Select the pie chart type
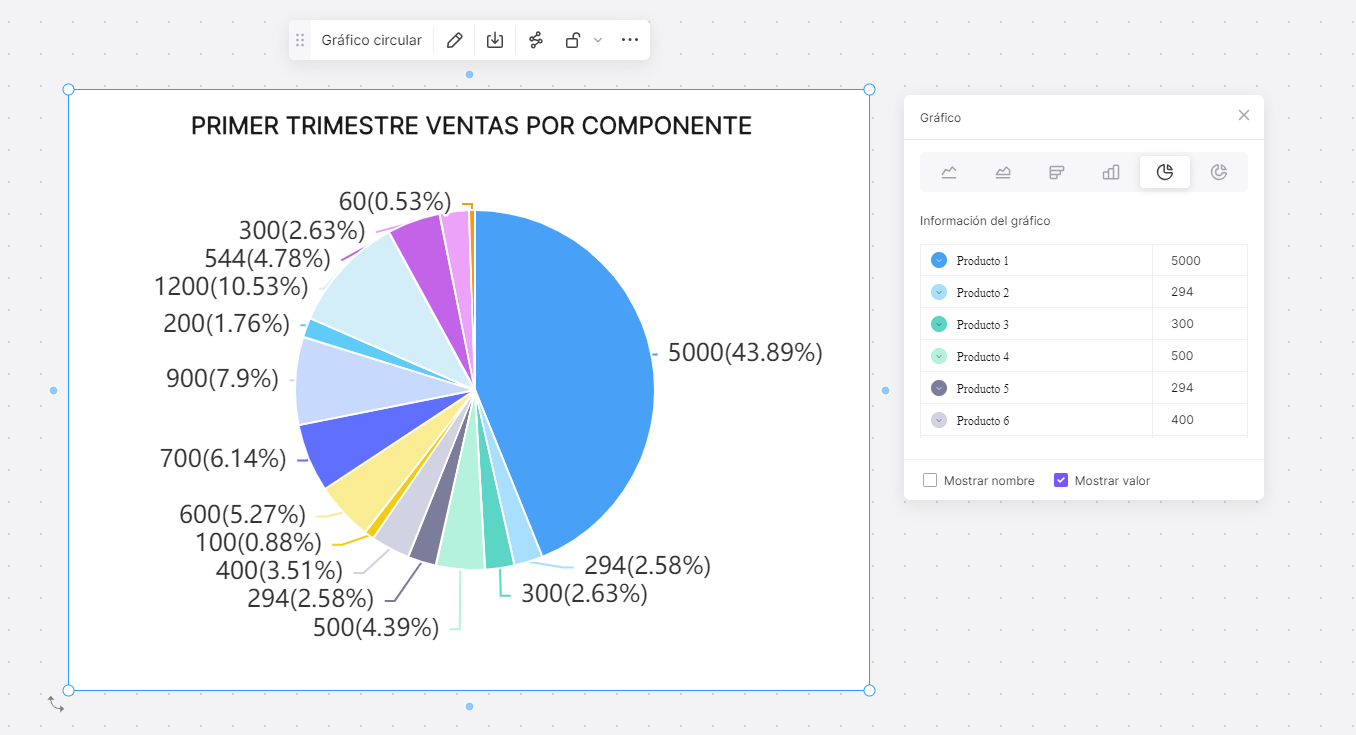The width and height of the screenshot is (1356, 735). pos(1165,172)
